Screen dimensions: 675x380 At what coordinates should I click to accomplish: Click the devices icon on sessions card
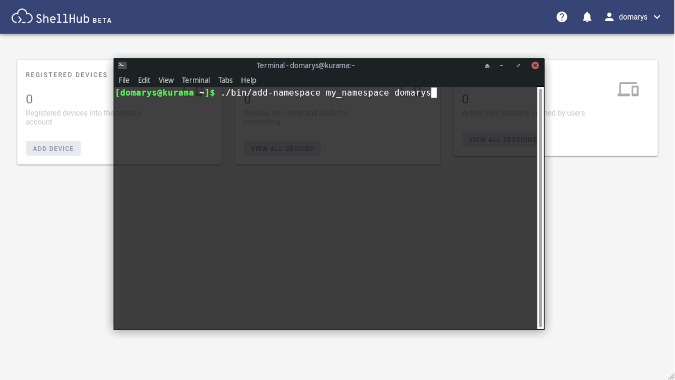[628, 89]
